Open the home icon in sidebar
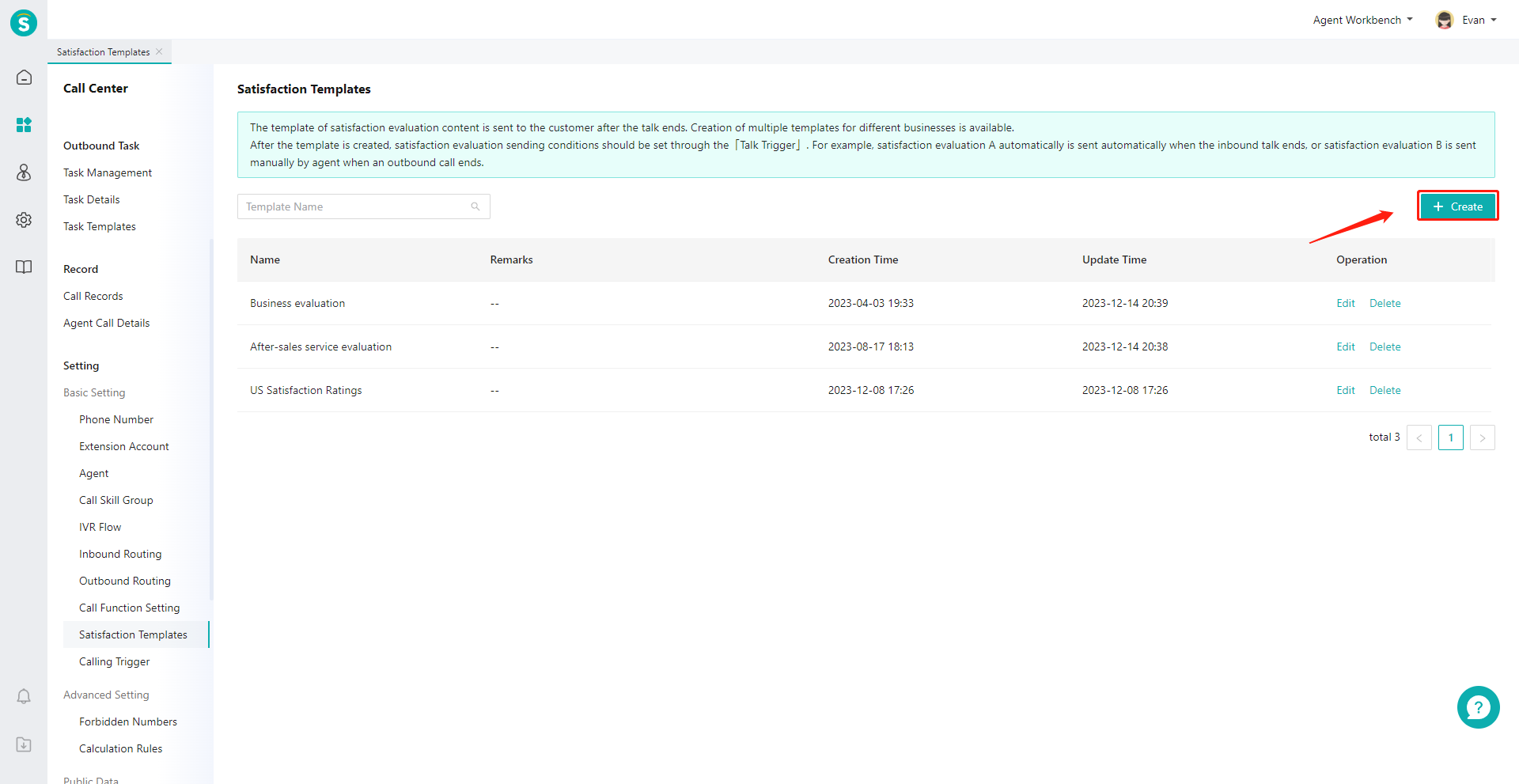 click(x=24, y=78)
